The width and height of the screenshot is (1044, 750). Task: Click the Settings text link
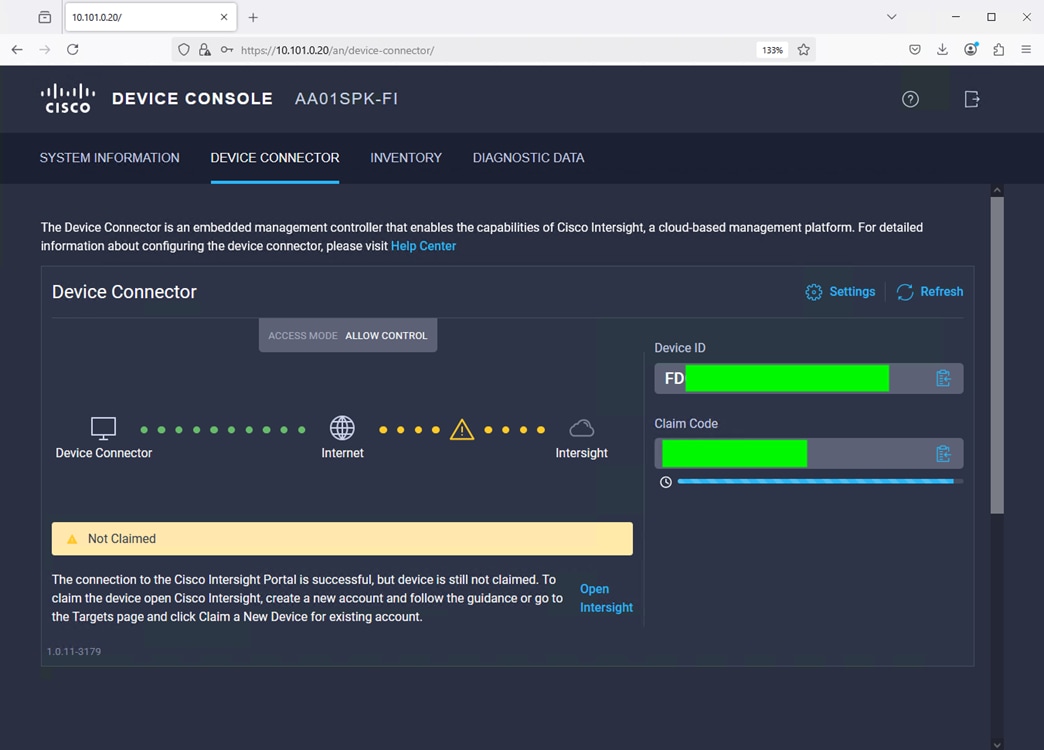852,292
